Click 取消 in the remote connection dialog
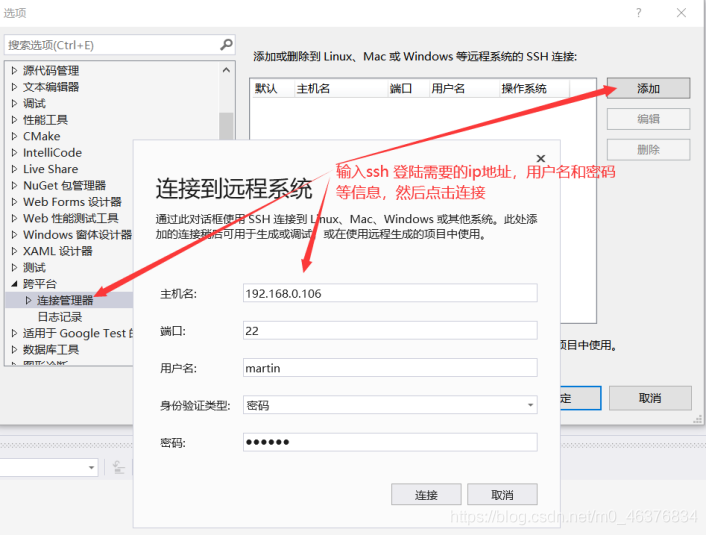Viewport: 707px width, 535px height. pos(502,495)
